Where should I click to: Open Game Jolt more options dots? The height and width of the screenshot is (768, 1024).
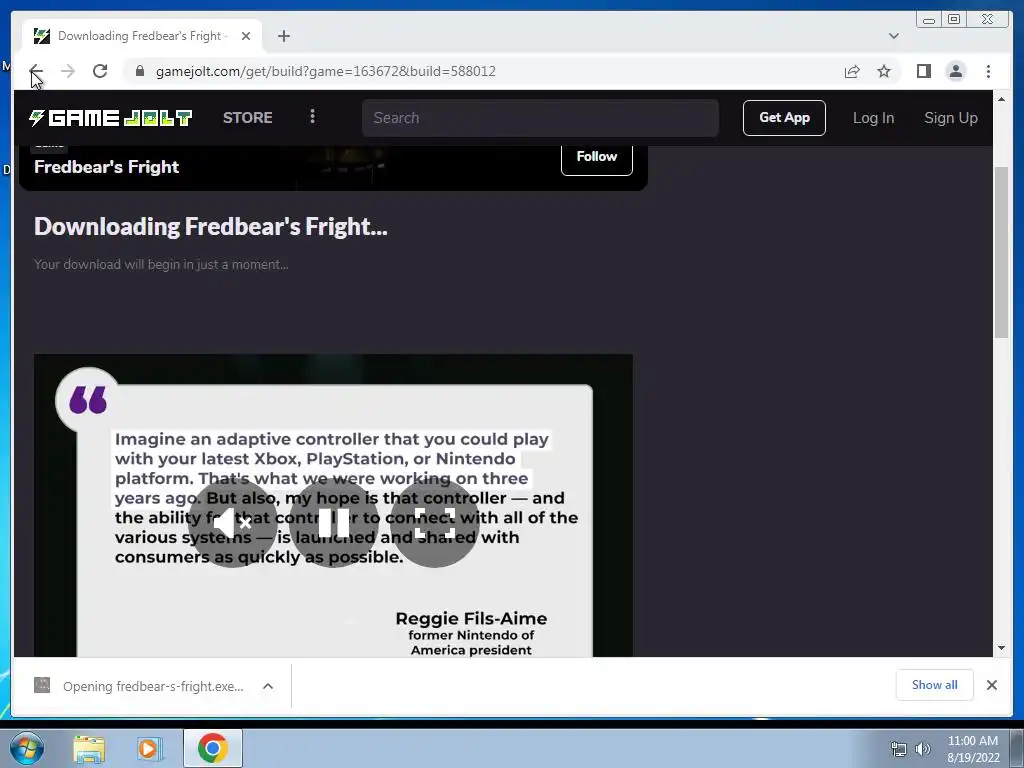tap(312, 116)
